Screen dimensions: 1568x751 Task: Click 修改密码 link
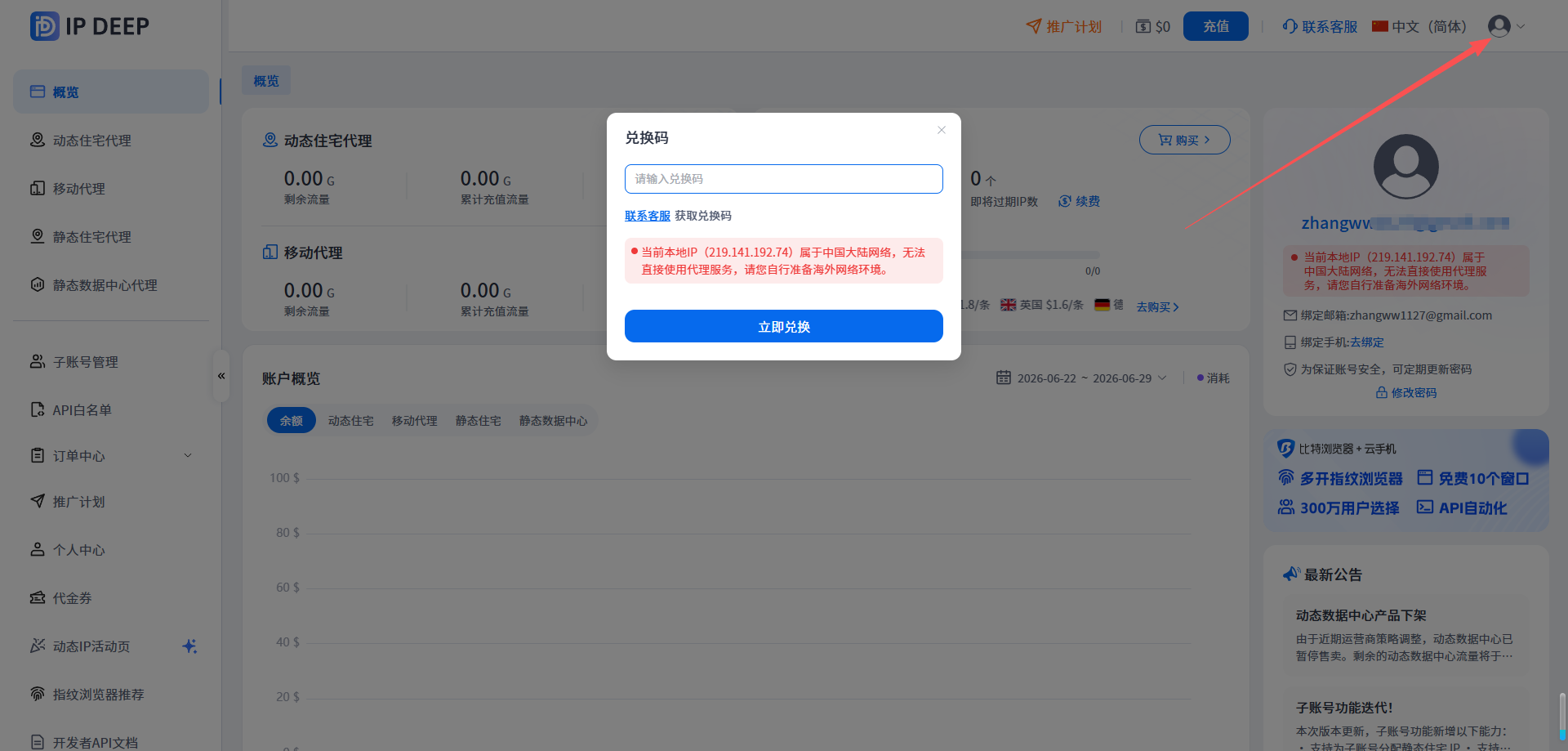1406,393
